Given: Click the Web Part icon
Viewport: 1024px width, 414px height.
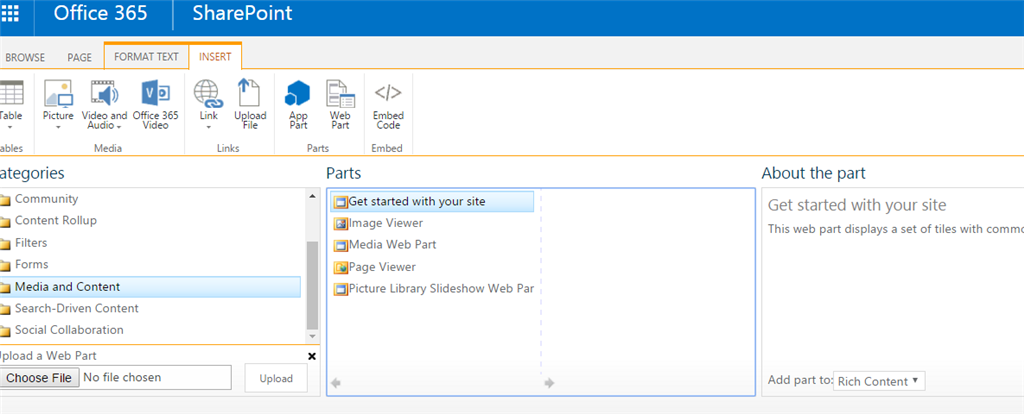Looking at the screenshot, I should (x=340, y=93).
